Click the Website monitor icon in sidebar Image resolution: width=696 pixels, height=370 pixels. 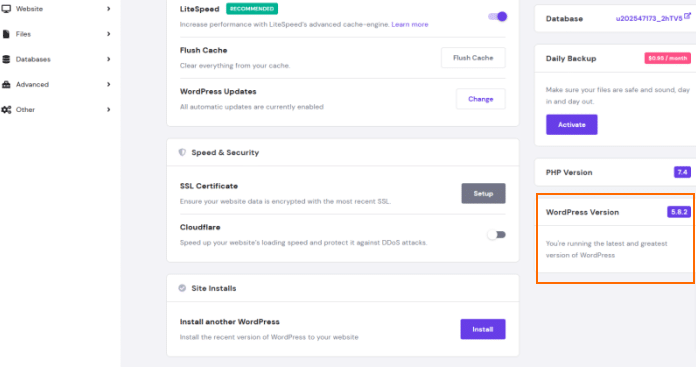(6, 9)
